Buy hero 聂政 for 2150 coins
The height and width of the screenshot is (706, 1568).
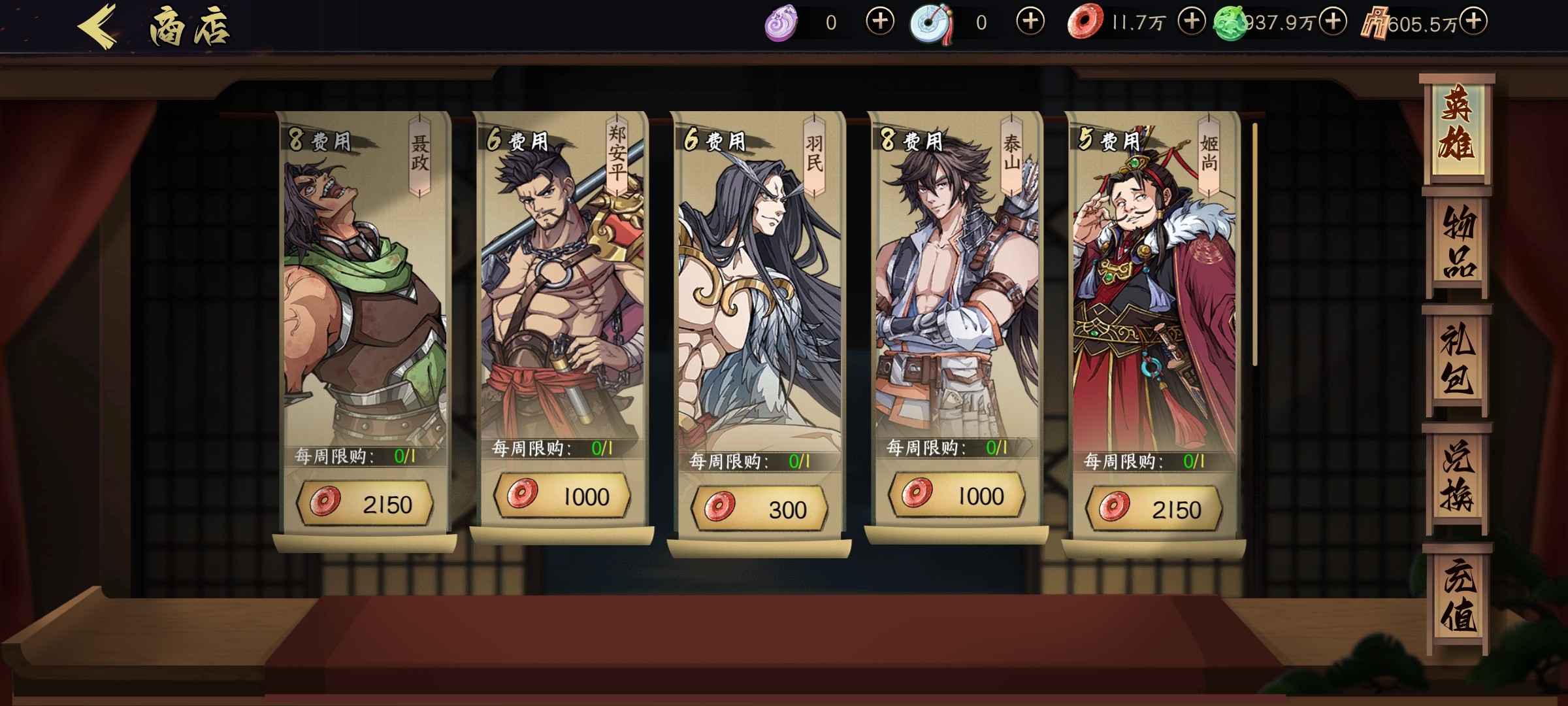click(x=365, y=503)
